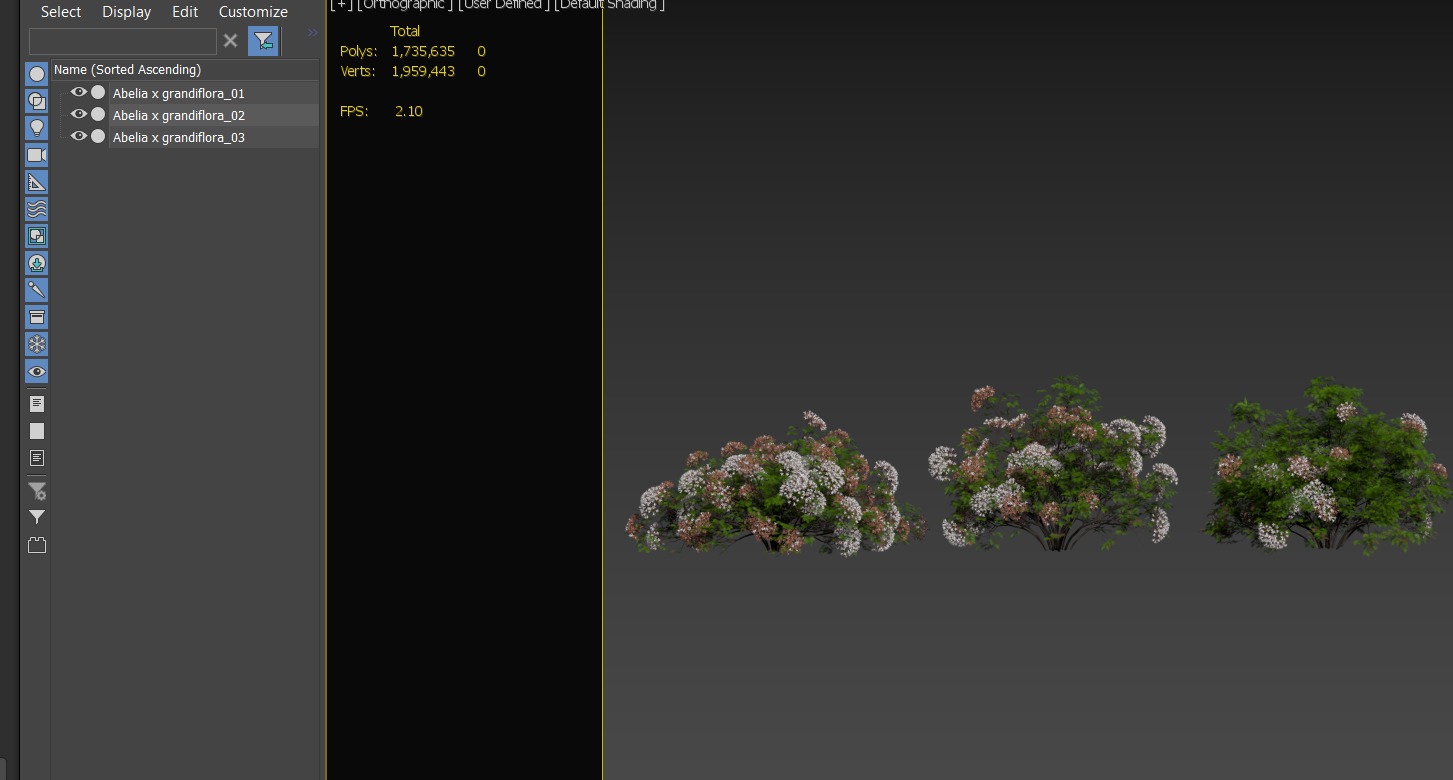
Task: Toggle the Display Space Warps wave icon
Action: pyautogui.click(x=37, y=209)
